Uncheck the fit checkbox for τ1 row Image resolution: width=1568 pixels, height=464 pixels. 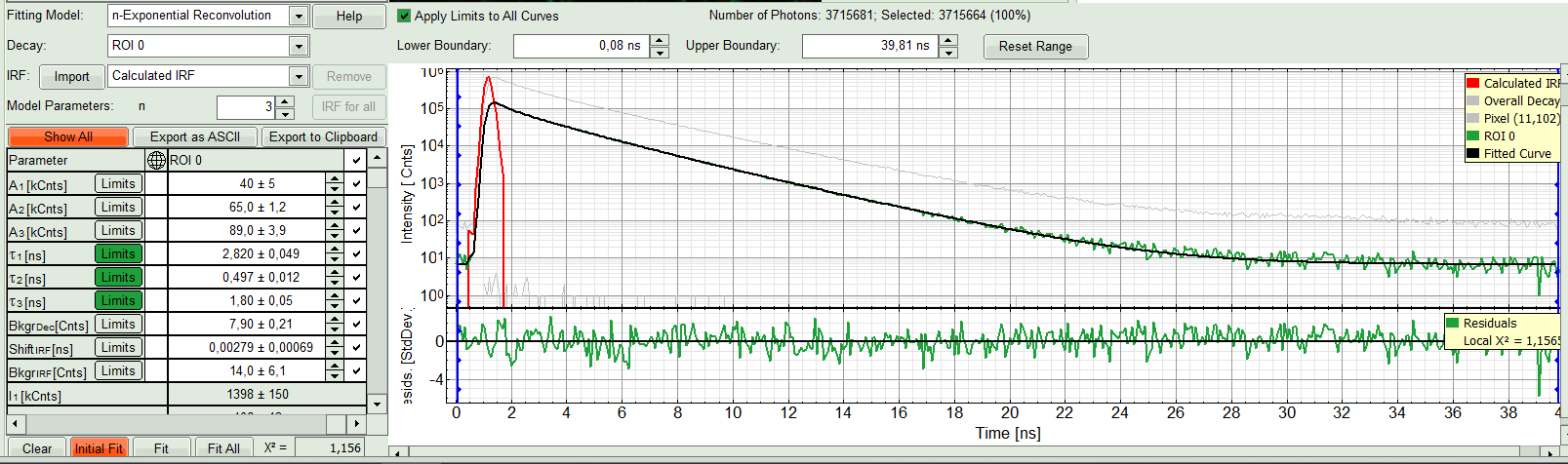[357, 253]
